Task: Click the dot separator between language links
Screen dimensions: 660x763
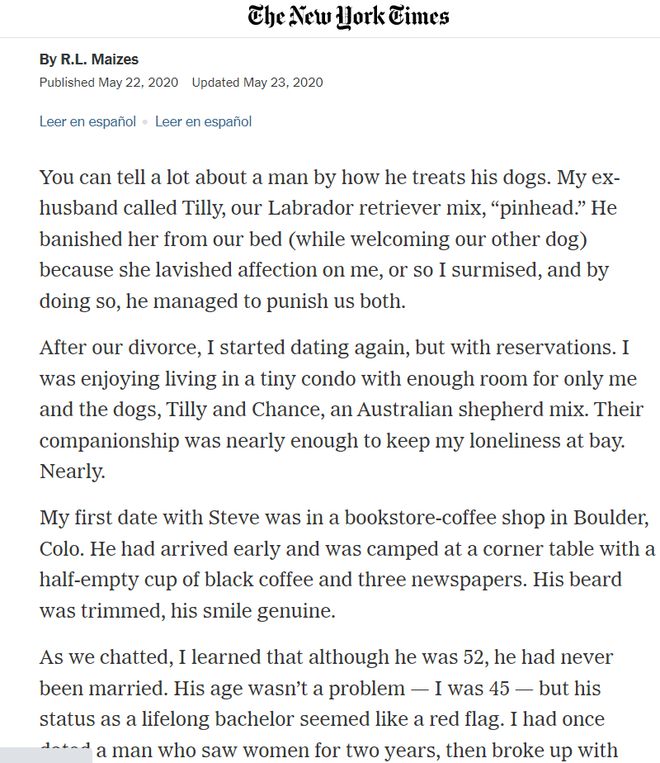Action: click(x=145, y=122)
